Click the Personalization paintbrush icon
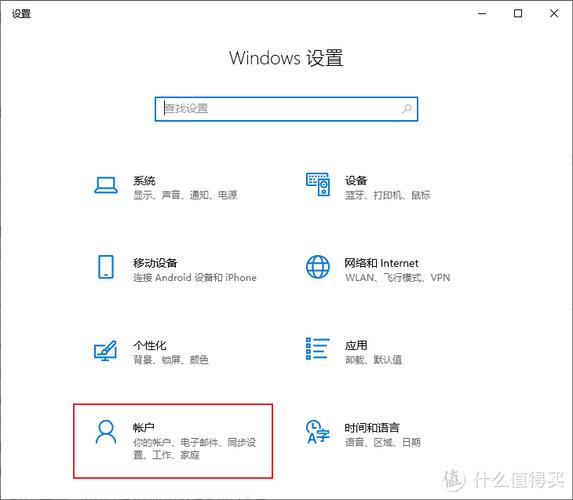The image size is (573, 500). [x=106, y=350]
